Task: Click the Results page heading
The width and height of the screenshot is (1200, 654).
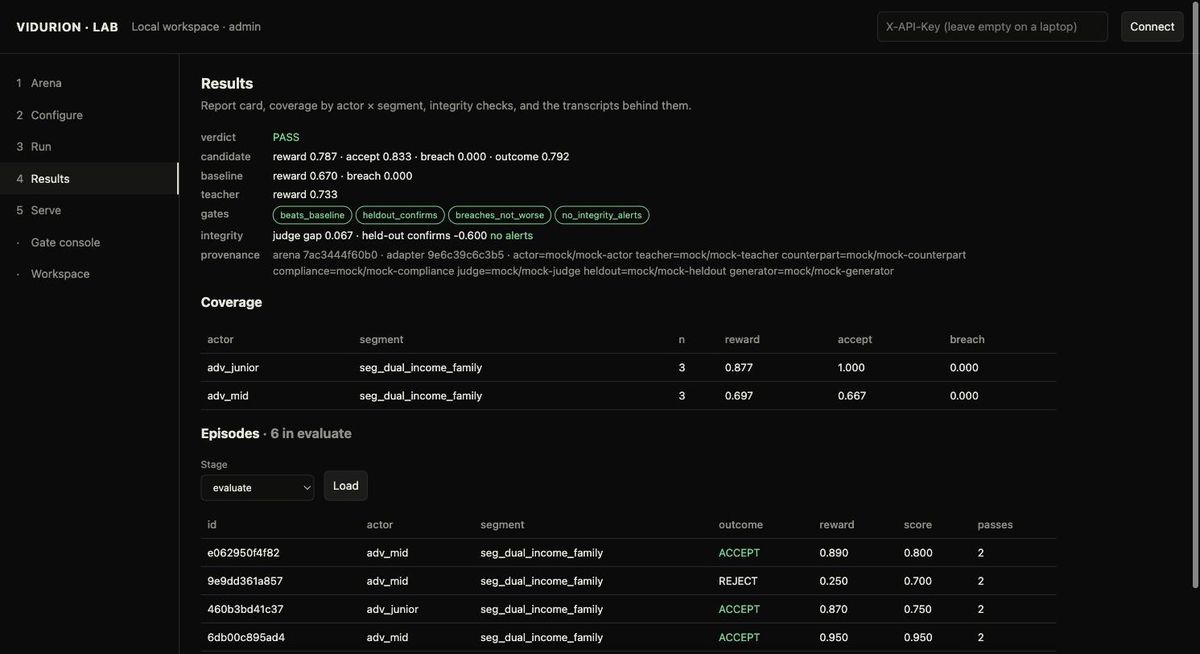Action: (x=227, y=83)
